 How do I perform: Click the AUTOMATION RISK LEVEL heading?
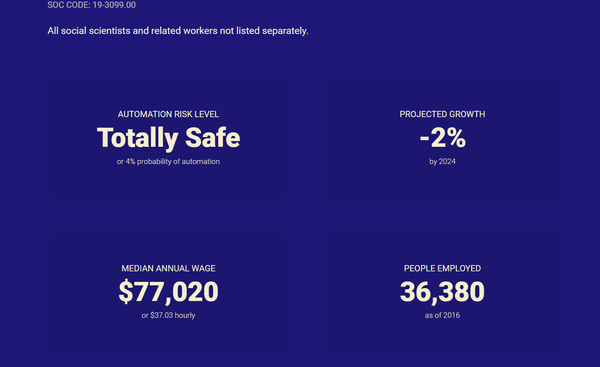pyautogui.click(x=168, y=114)
